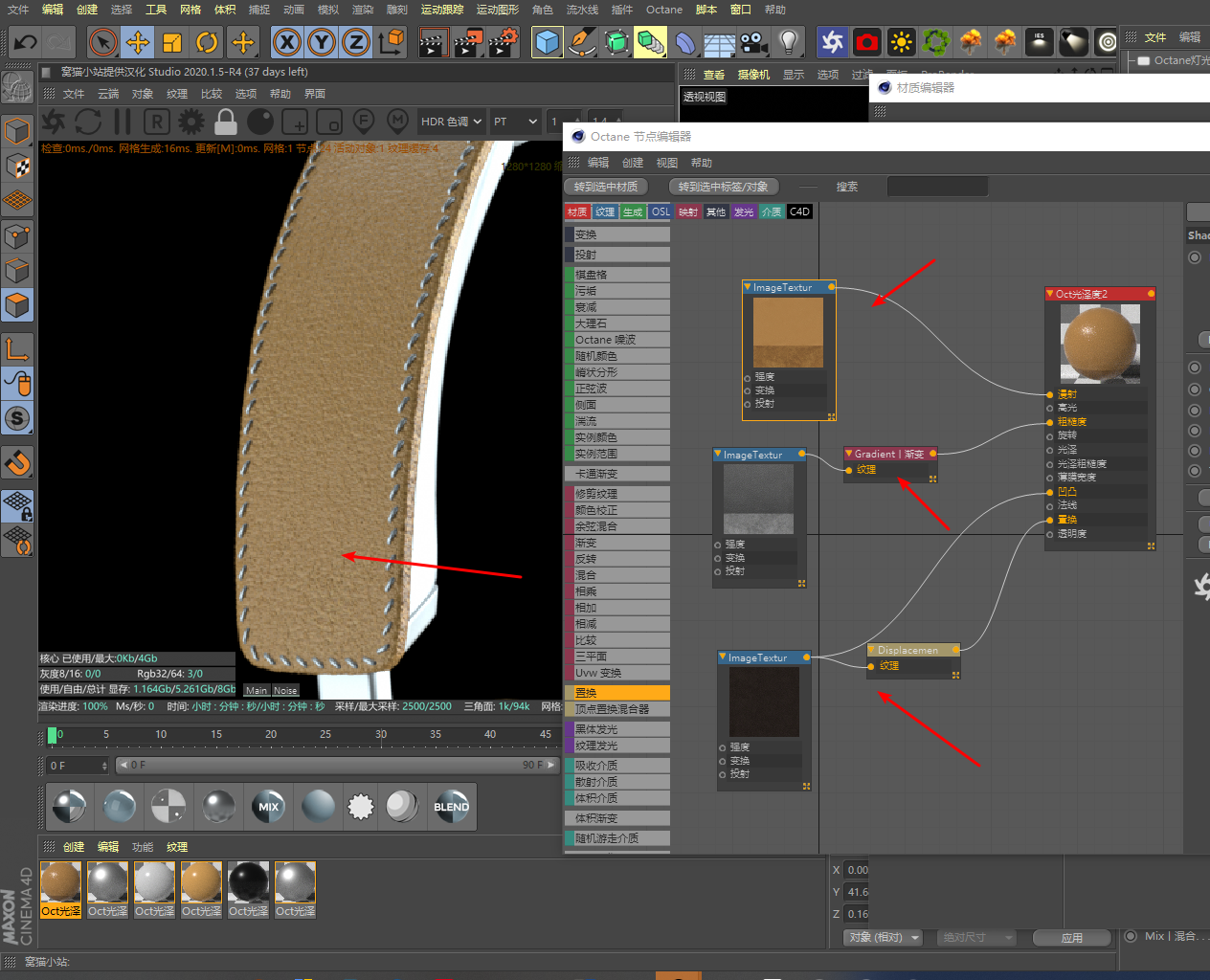Open Octane render settings gear icon
The height and width of the screenshot is (980, 1210).
[x=191, y=122]
